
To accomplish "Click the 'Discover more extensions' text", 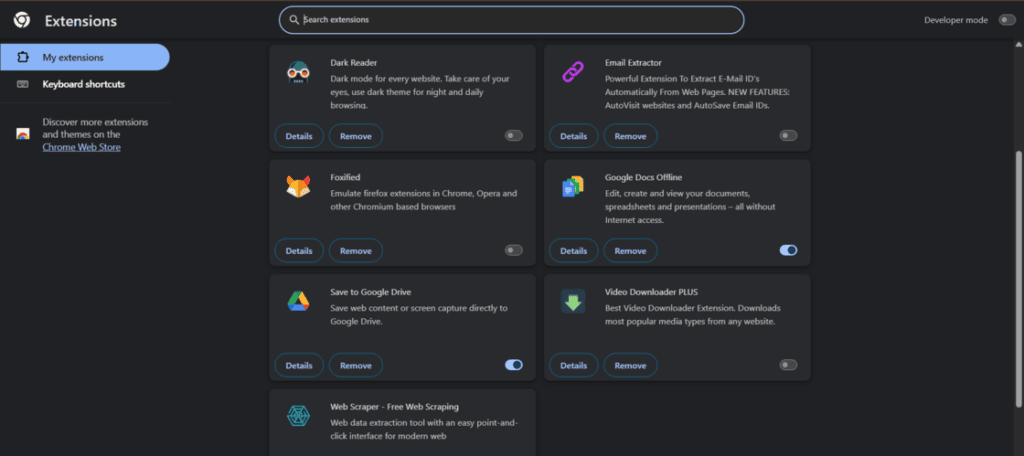I will click(x=95, y=128).
